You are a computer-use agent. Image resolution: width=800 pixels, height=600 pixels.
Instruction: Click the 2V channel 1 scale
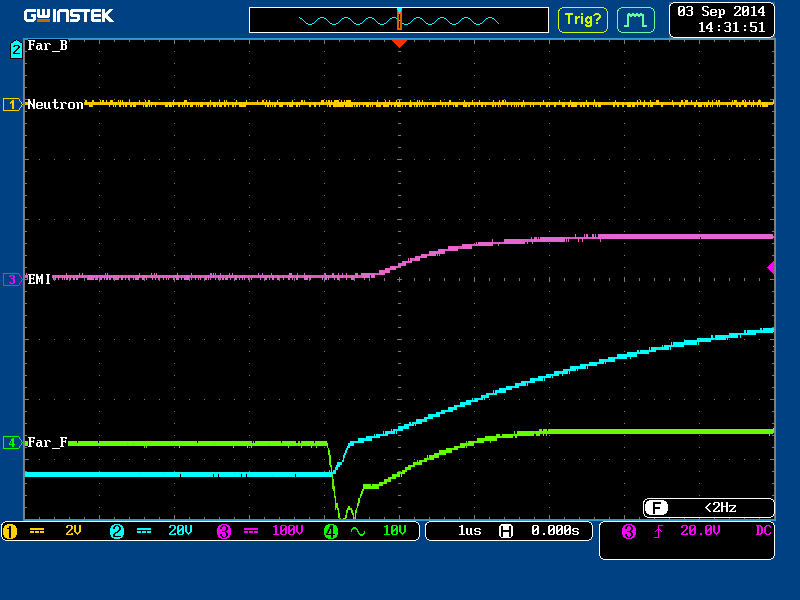coord(73,531)
